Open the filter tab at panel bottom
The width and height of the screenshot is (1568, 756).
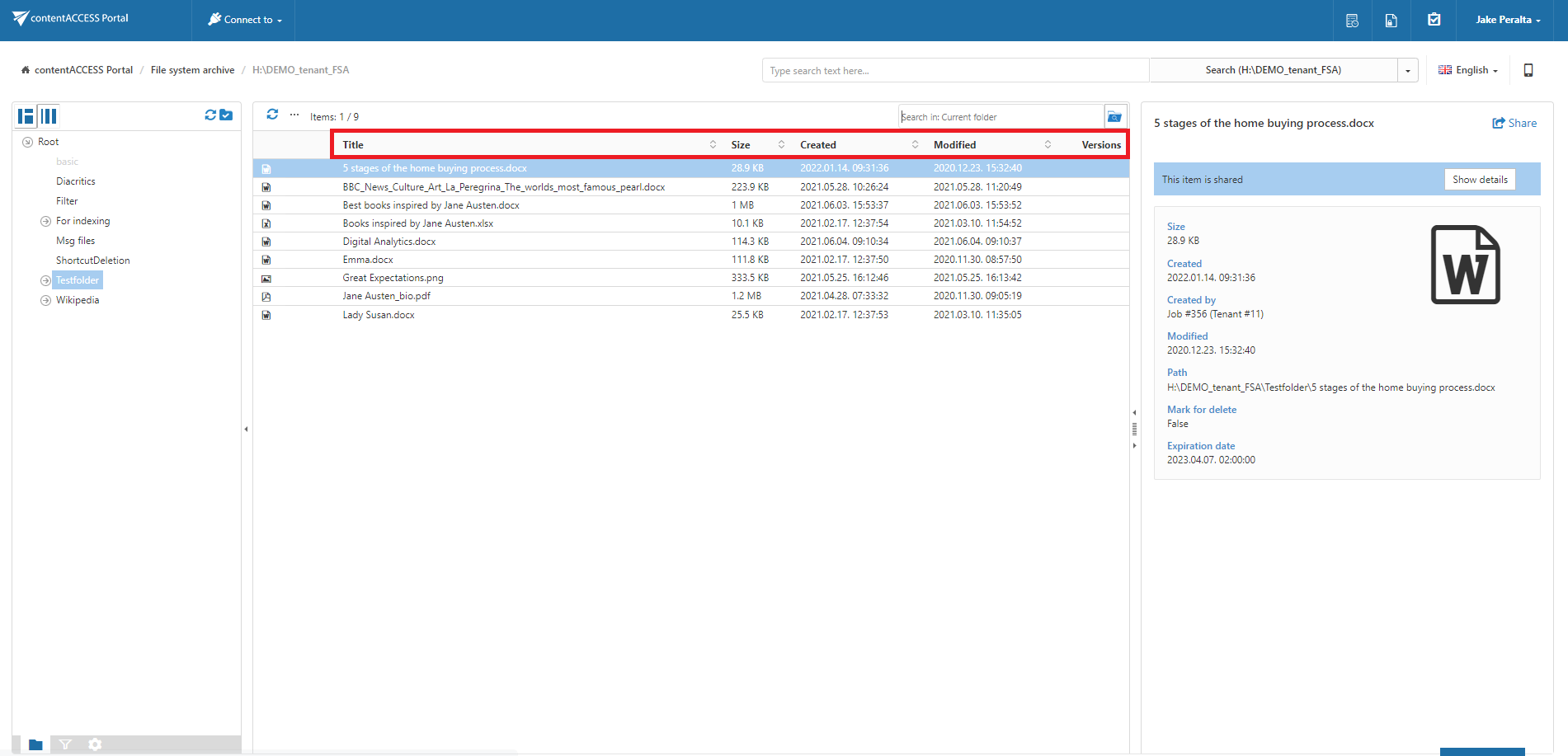coord(65,744)
